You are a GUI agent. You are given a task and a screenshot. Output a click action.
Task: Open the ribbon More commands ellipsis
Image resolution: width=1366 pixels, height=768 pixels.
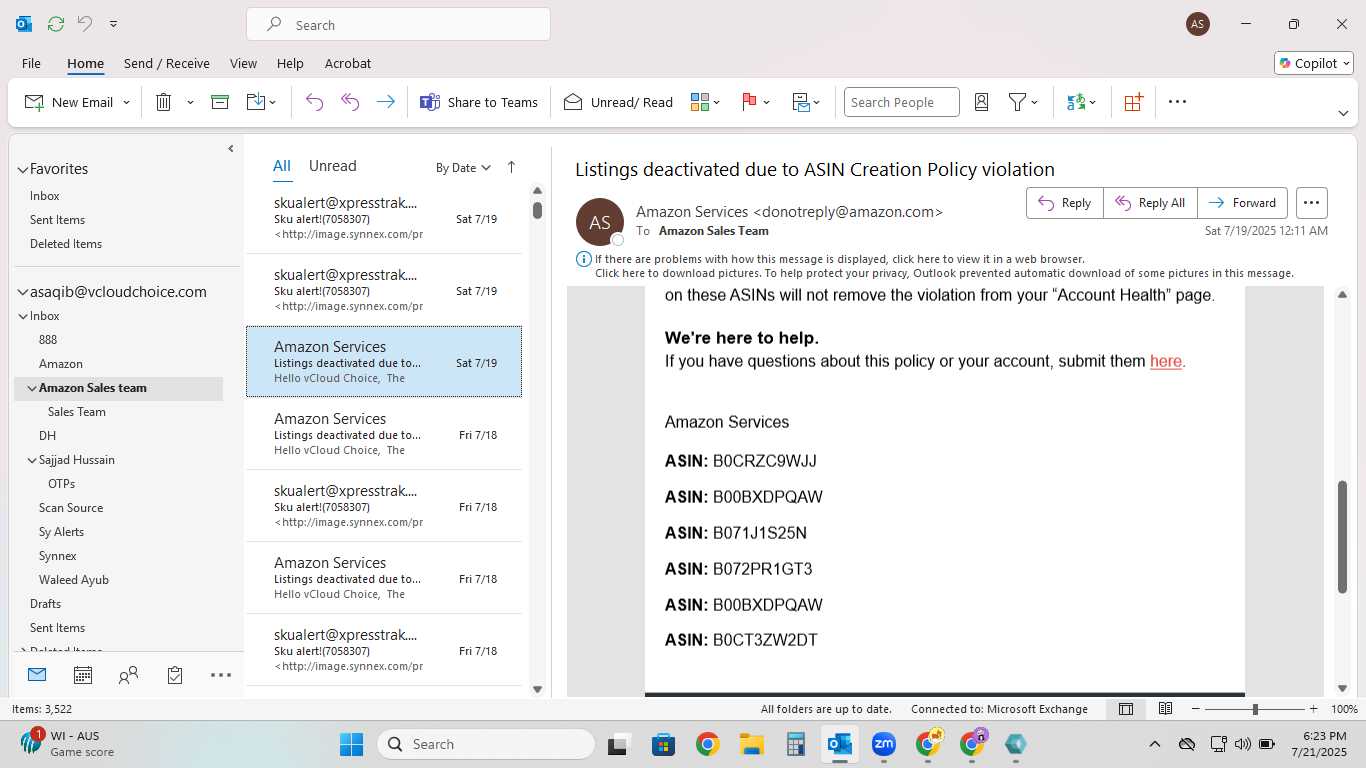click(1177, 102)
